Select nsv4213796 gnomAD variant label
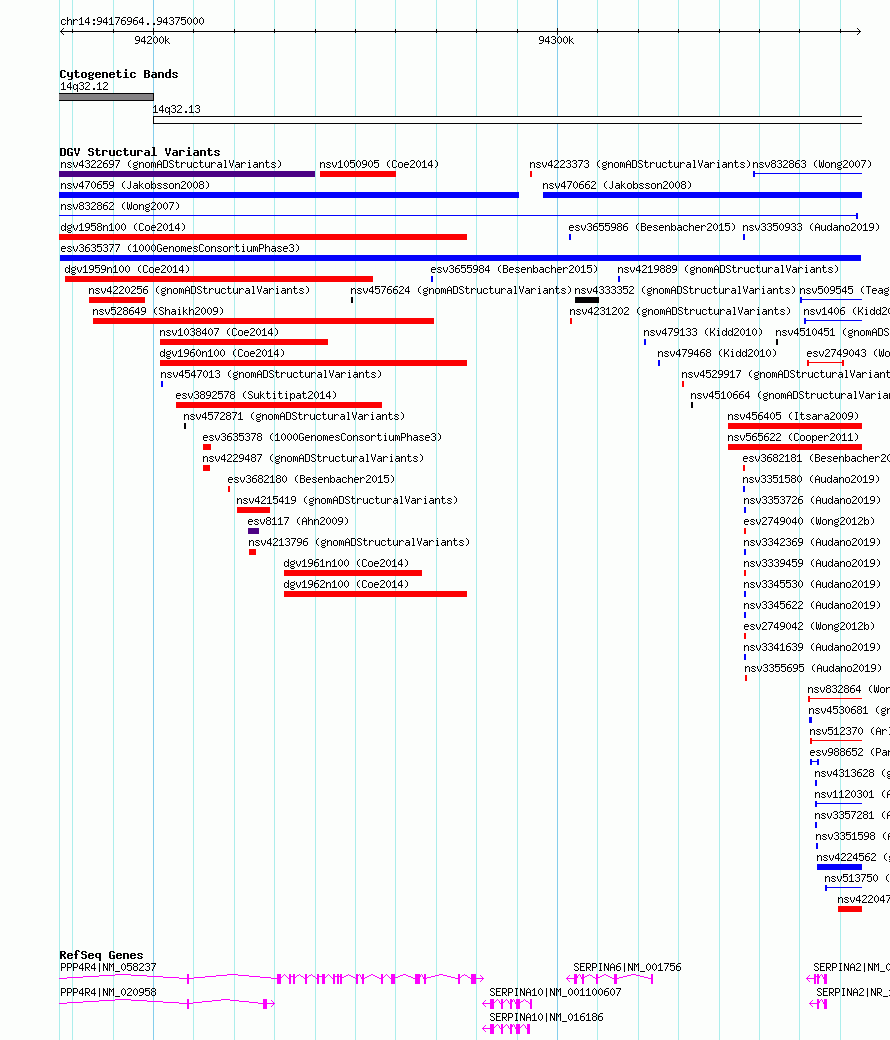 (x=359, y=543)
